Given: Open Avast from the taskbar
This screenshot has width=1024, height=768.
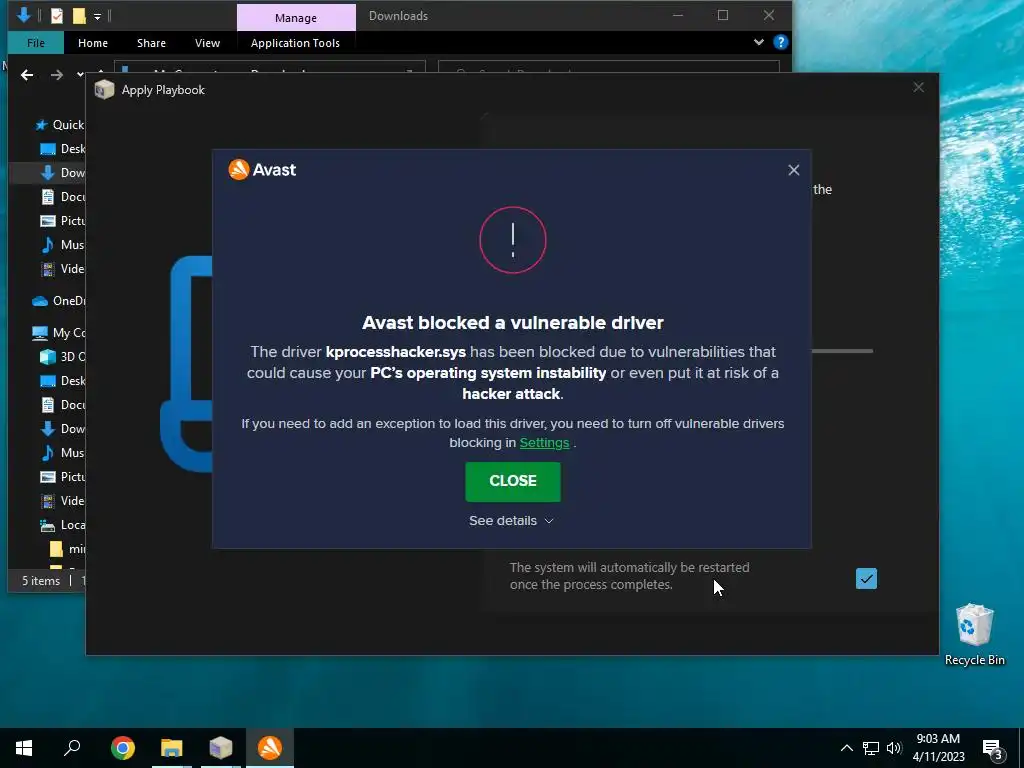Looking at the screenshot, I should [x=270, y=748].
